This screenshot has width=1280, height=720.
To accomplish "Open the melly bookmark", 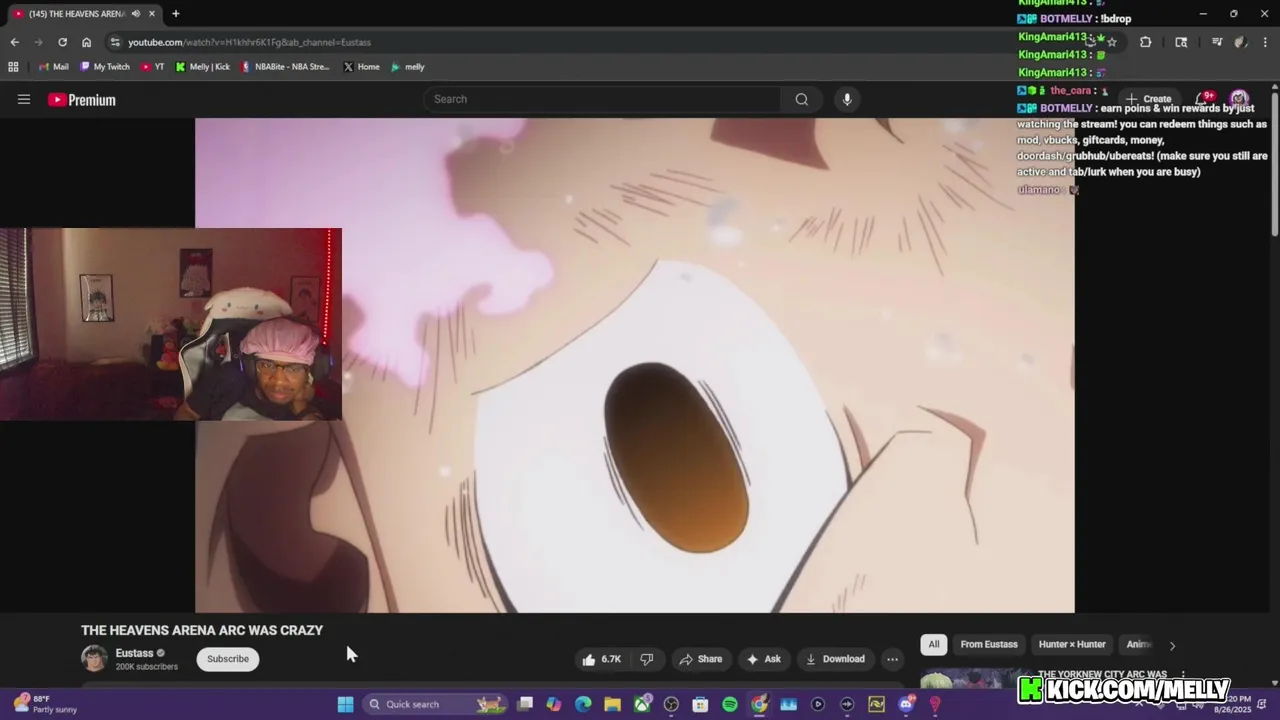I will click(408, 67).
